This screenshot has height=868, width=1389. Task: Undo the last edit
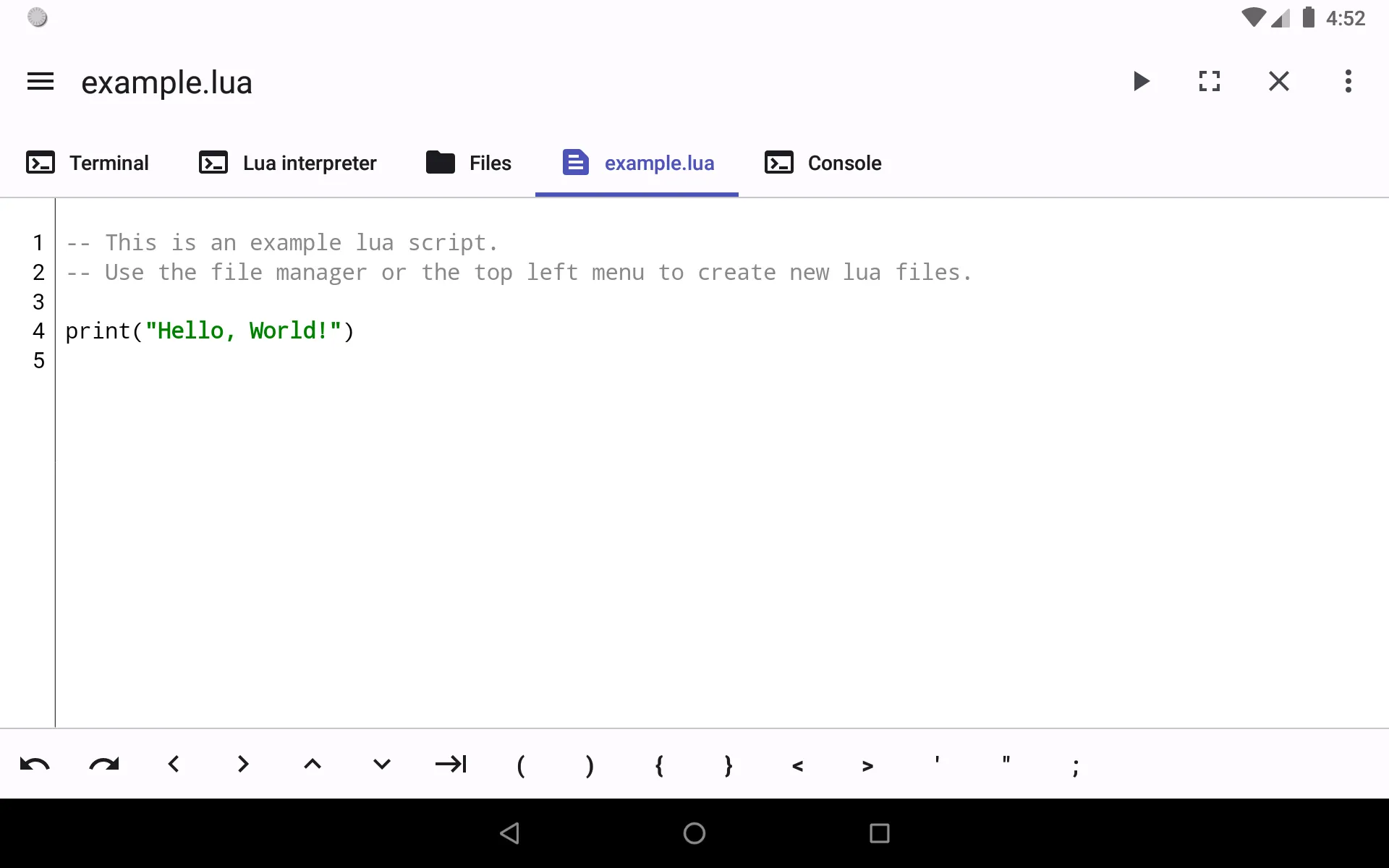tap(35, 765)
